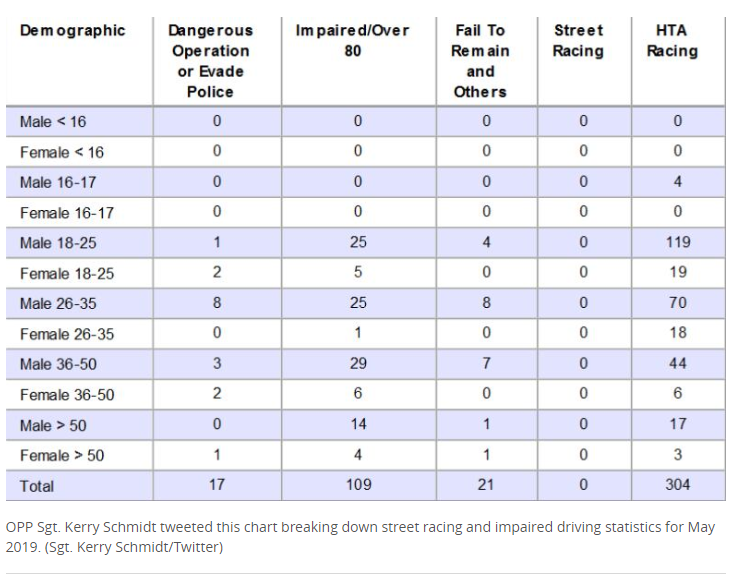The image size is (737, 574).
Task: Click the Street Racing column header
Action: coord(578,40)
